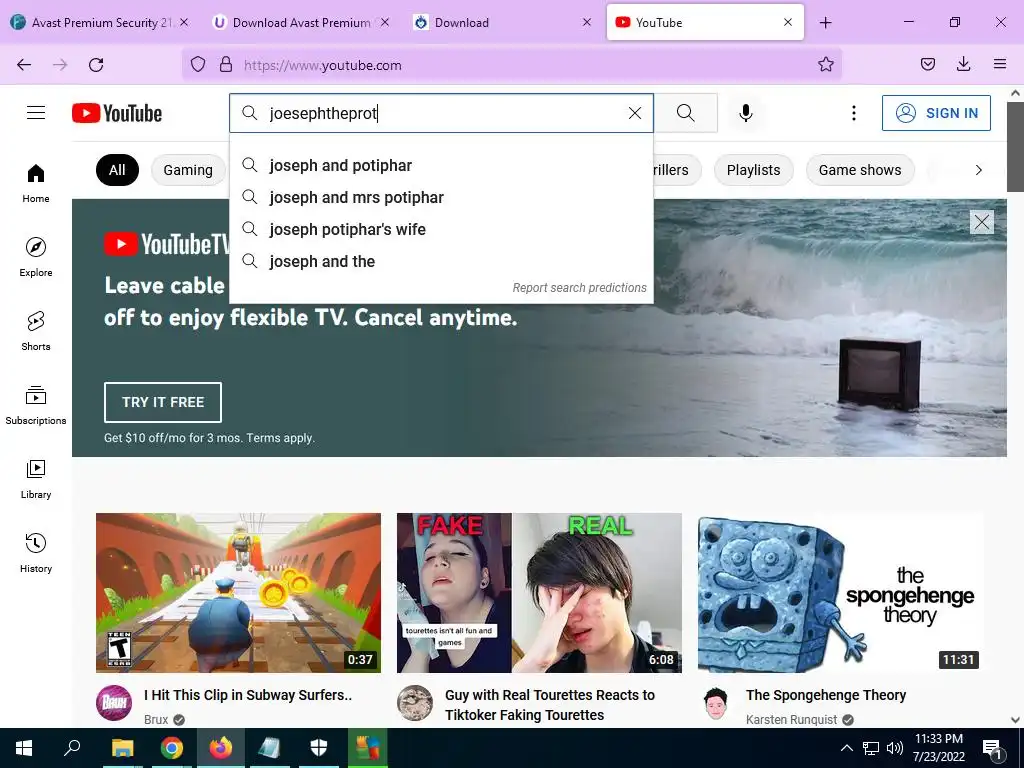Open Firefox downloads panel

963,64
